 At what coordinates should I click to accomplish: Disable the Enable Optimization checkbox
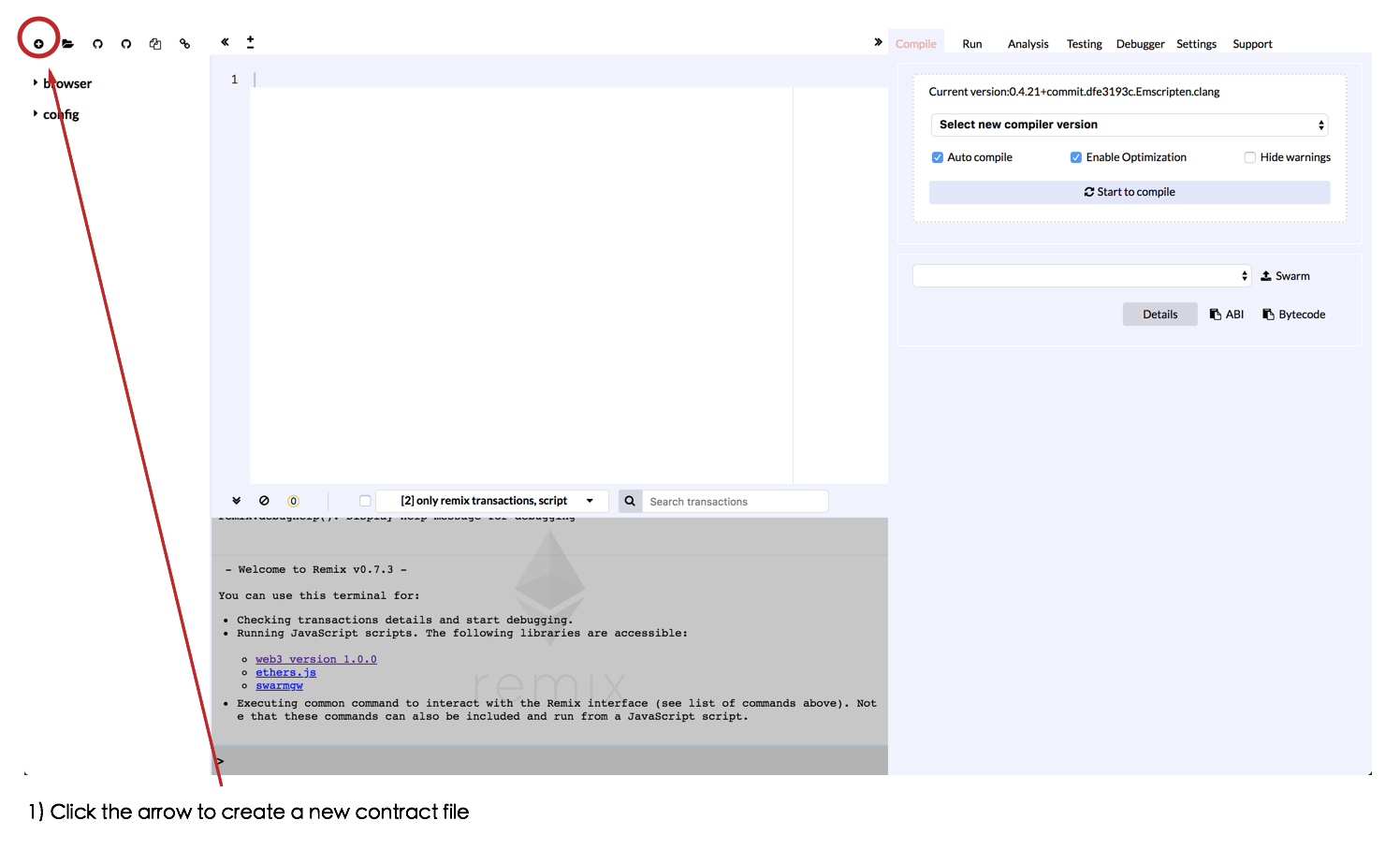1076,157
